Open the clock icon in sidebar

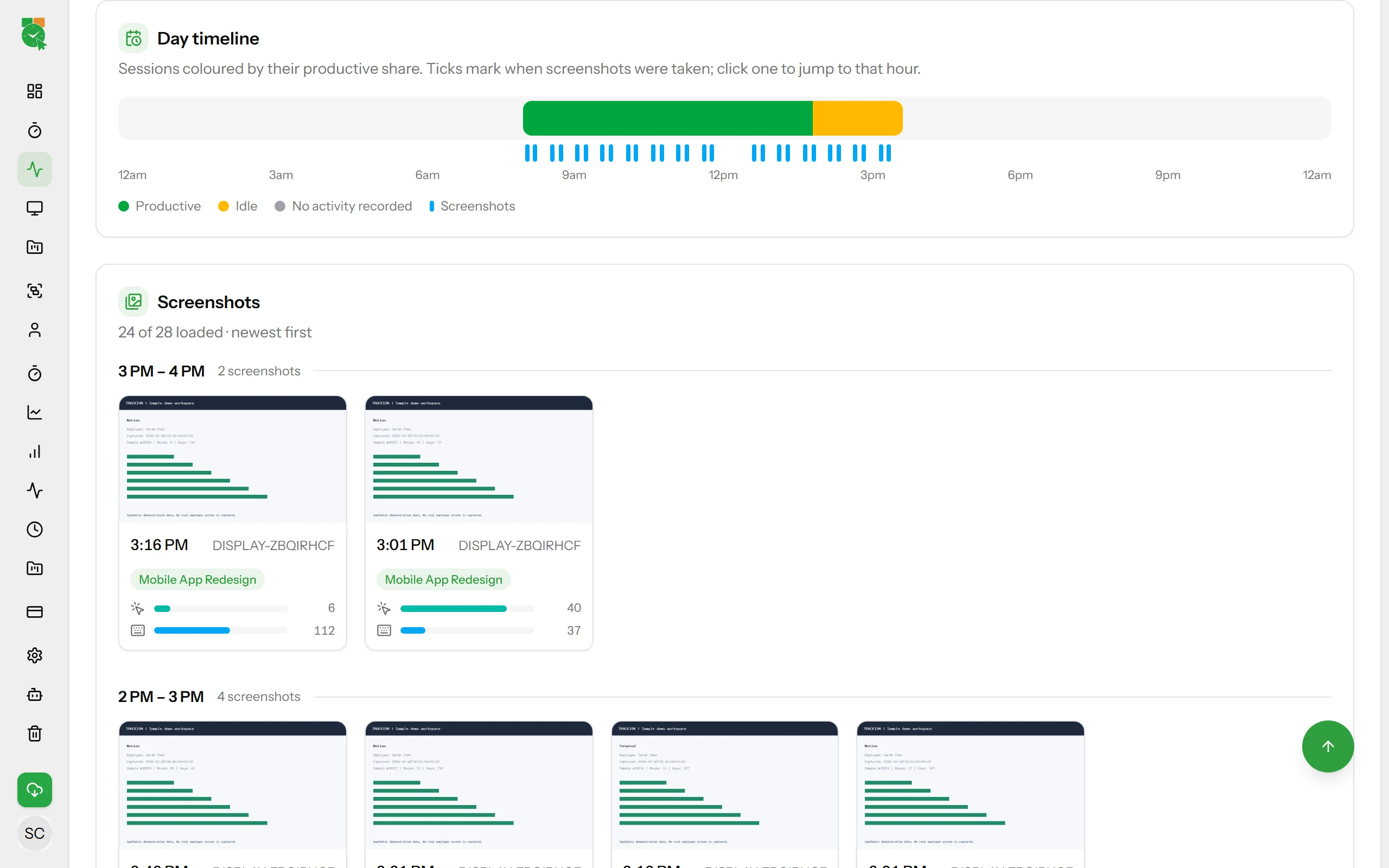34,529
